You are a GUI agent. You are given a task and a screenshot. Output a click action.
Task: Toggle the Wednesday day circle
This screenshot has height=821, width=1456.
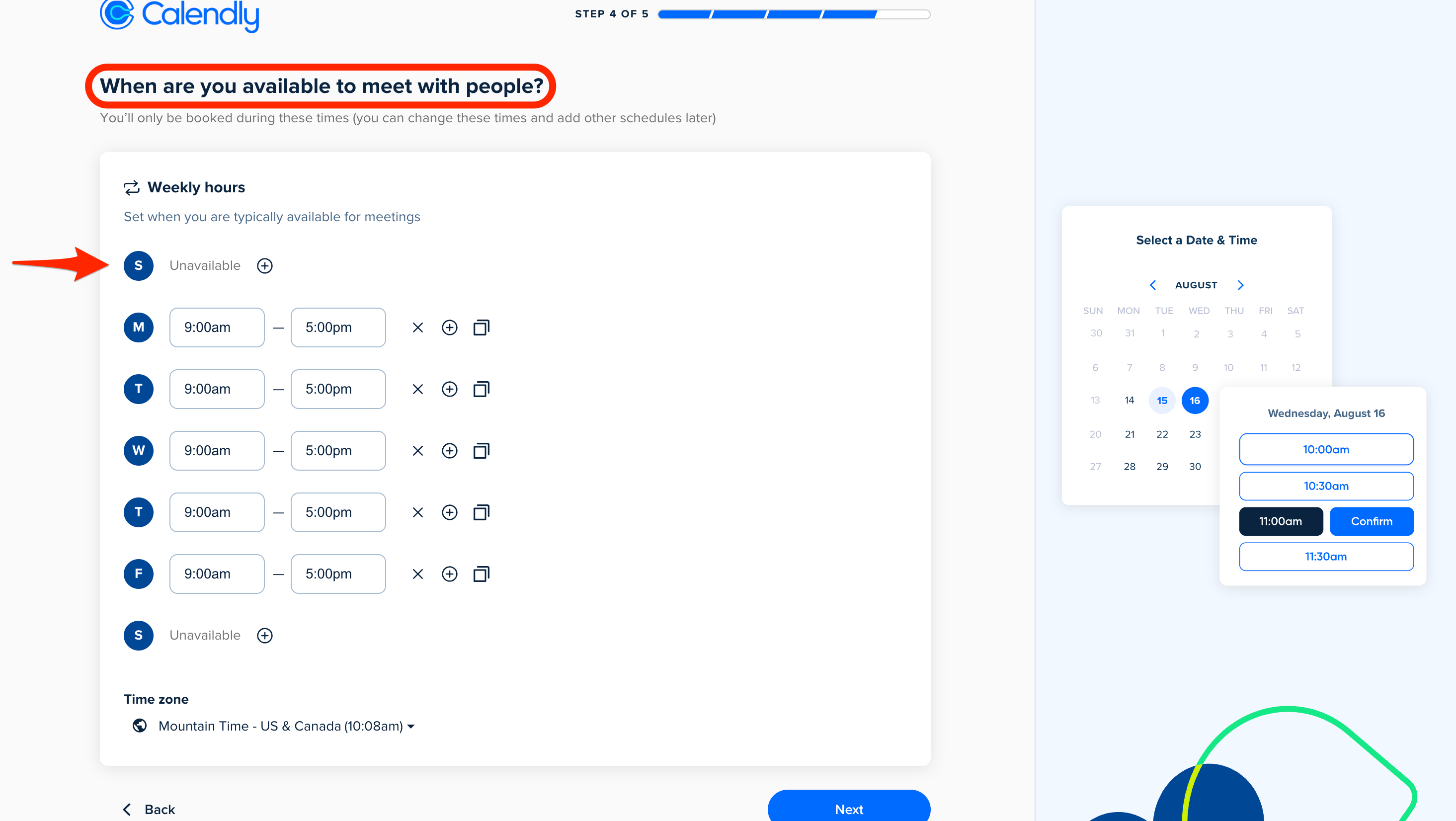coord(139,451)
